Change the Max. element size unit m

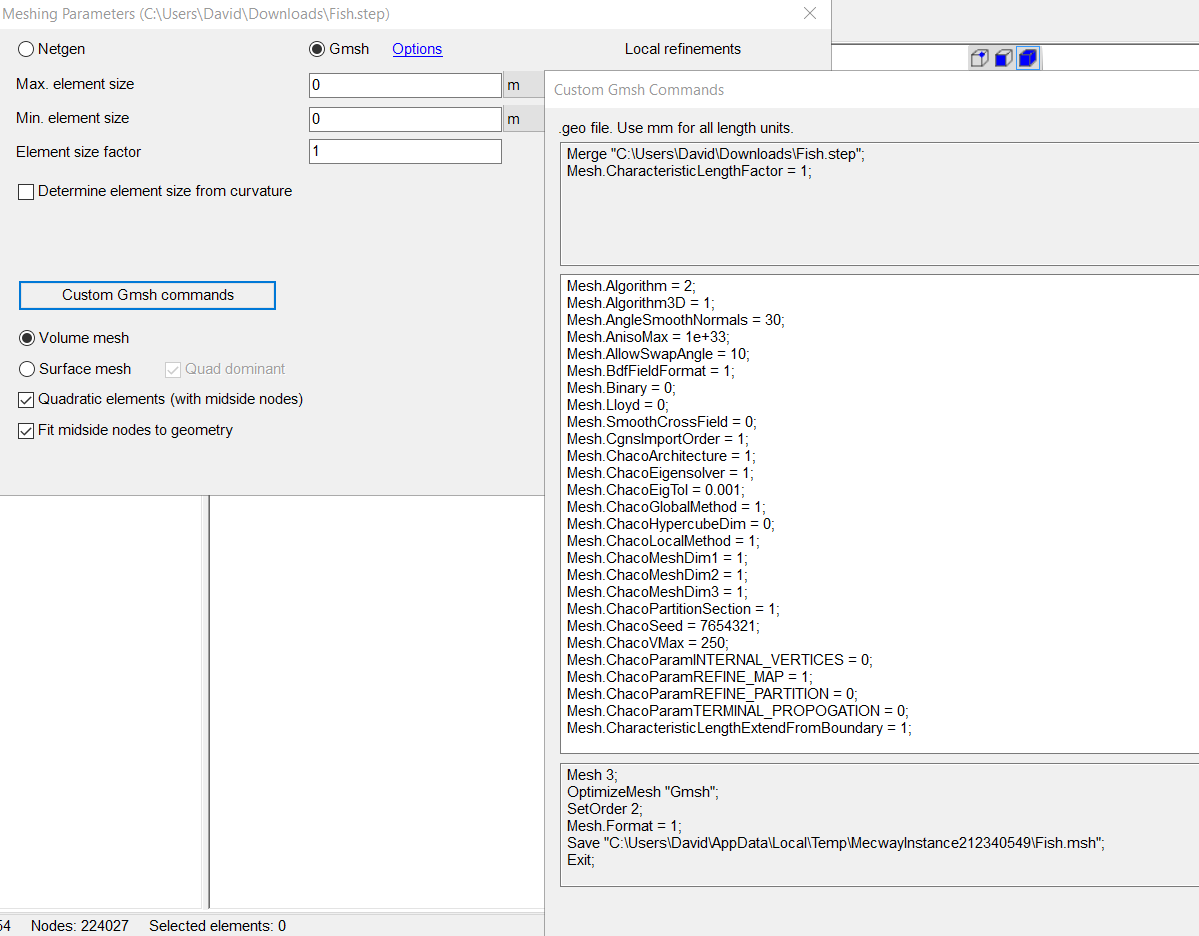point(523,85)
